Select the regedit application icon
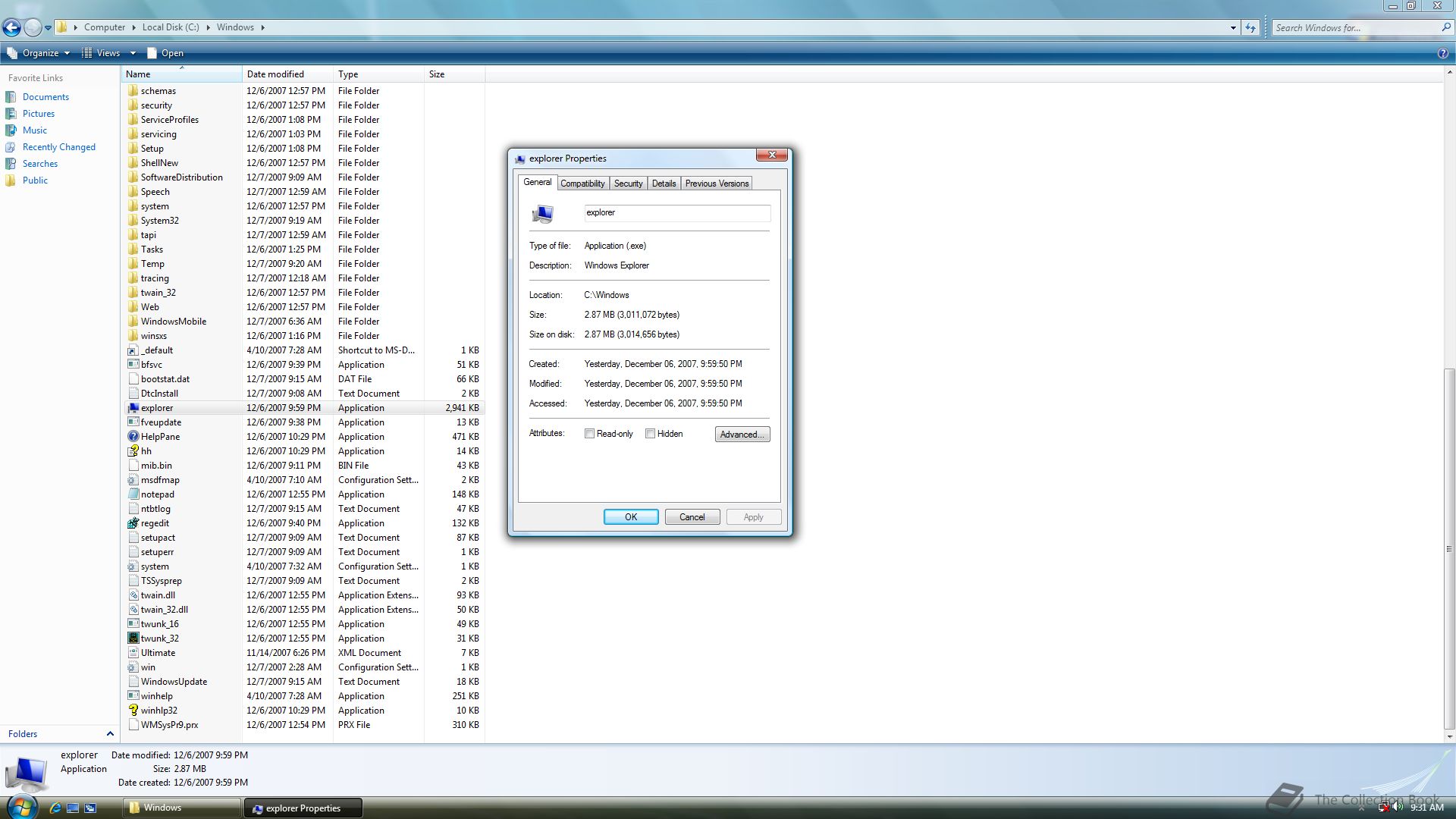 133,523
